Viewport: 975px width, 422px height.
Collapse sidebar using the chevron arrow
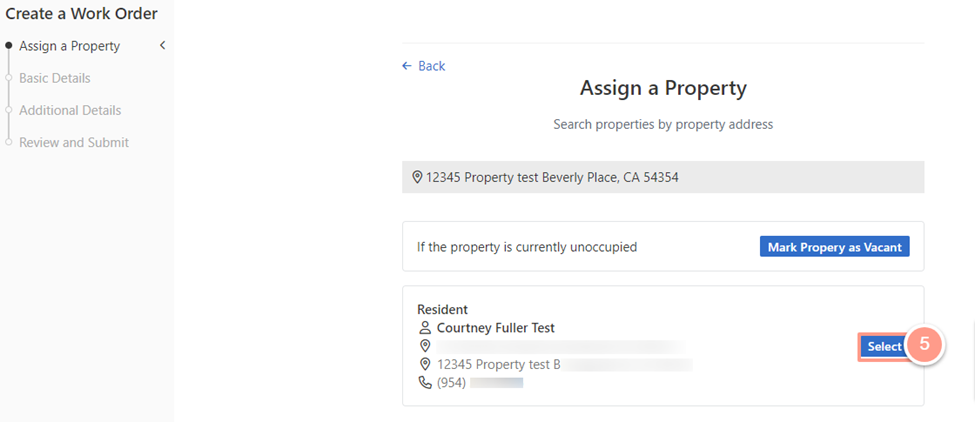coord(163,46)
